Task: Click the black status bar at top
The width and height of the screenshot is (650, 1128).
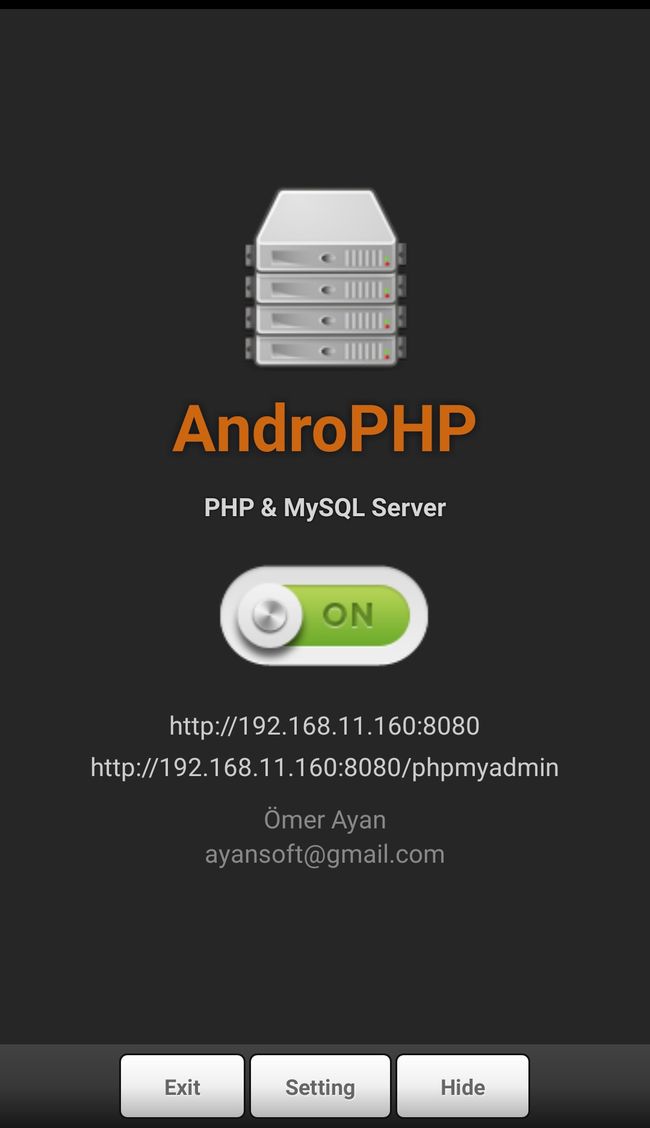Action: (x=325, y=4)
